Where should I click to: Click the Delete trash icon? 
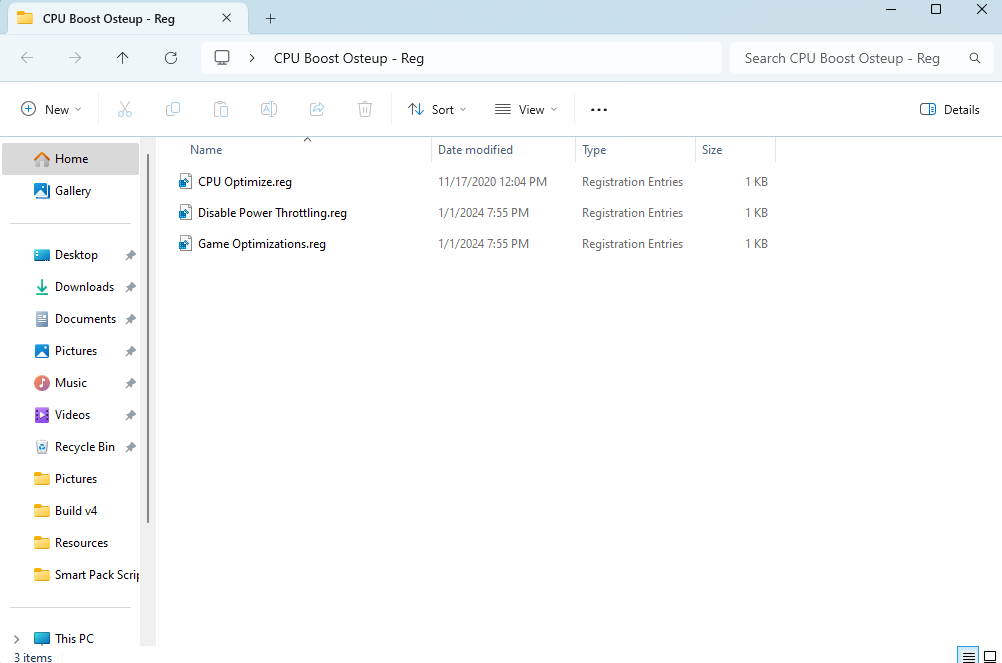click(x=365, y=109)
